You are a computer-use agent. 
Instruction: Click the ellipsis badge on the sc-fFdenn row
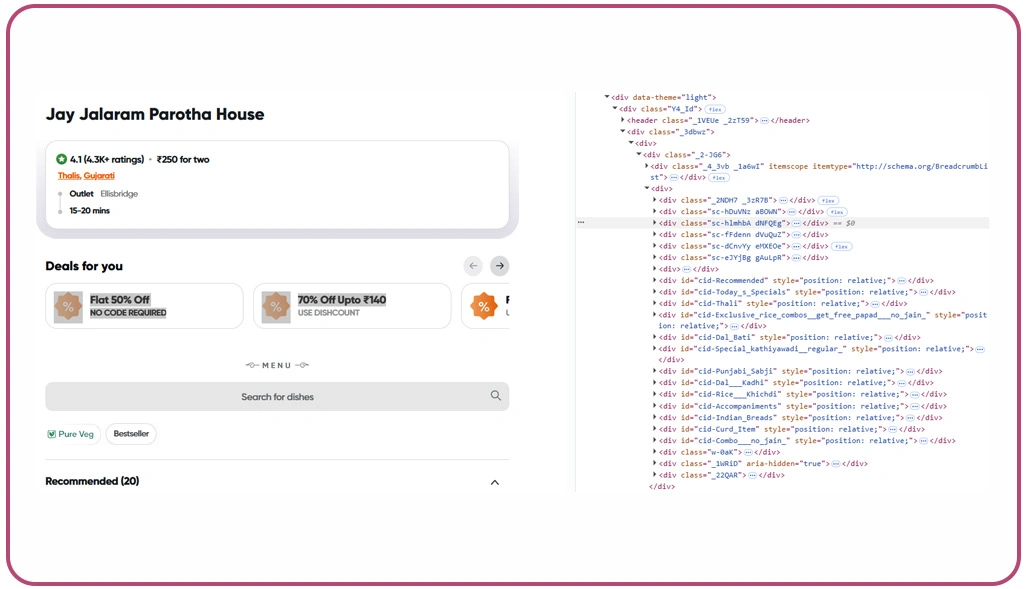point(796,234)
